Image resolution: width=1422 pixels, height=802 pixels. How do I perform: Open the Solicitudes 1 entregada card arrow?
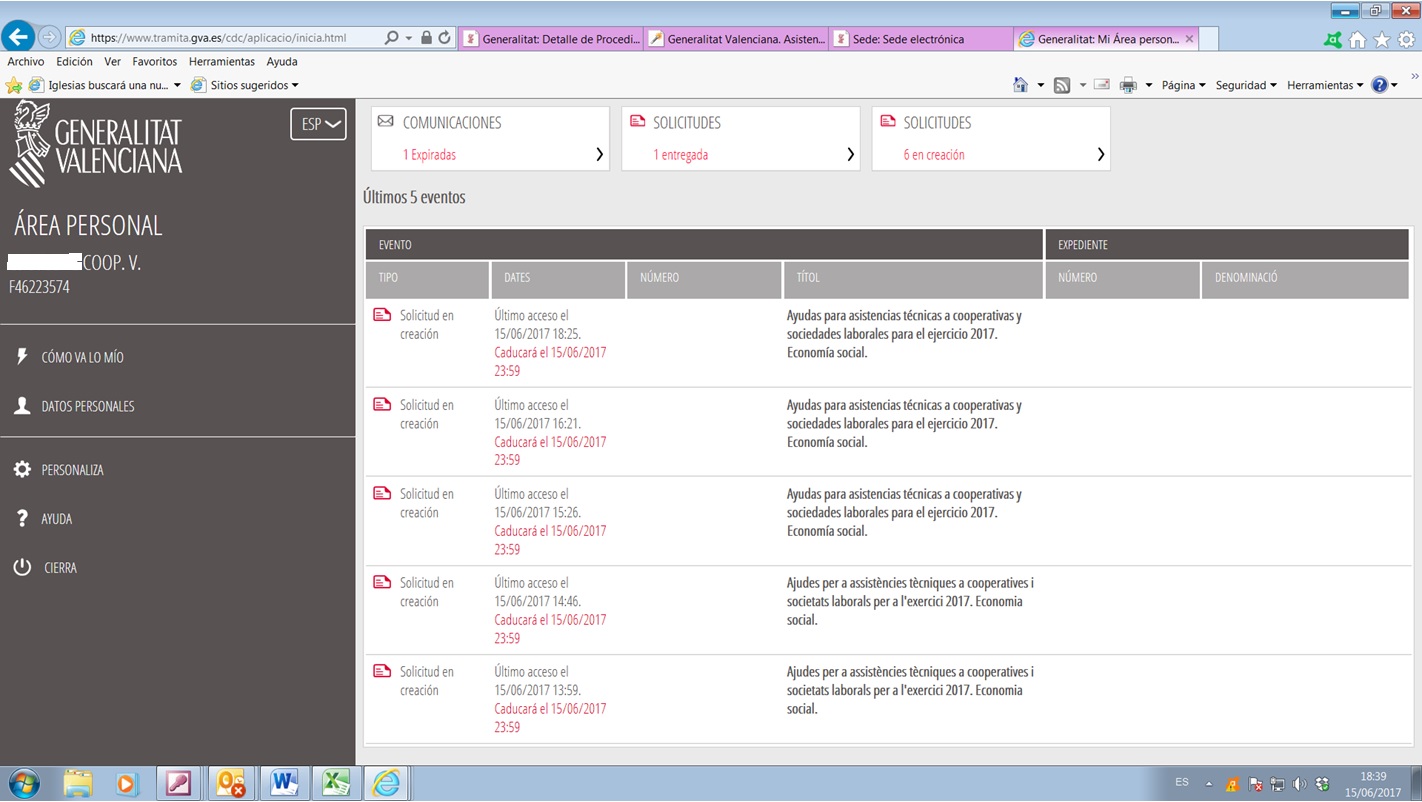click(x=850, y=154)
